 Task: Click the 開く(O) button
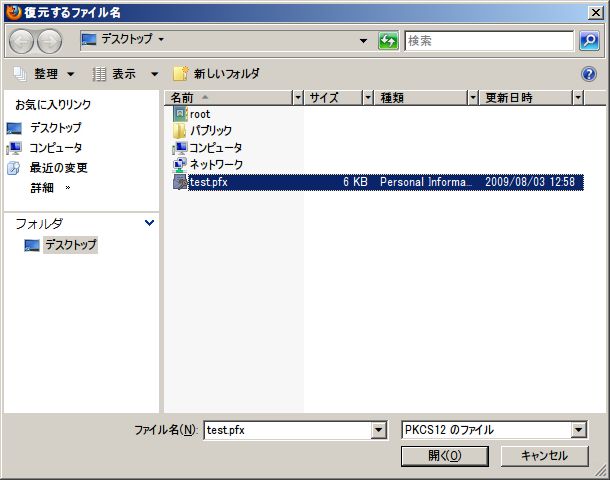(445, 456)
